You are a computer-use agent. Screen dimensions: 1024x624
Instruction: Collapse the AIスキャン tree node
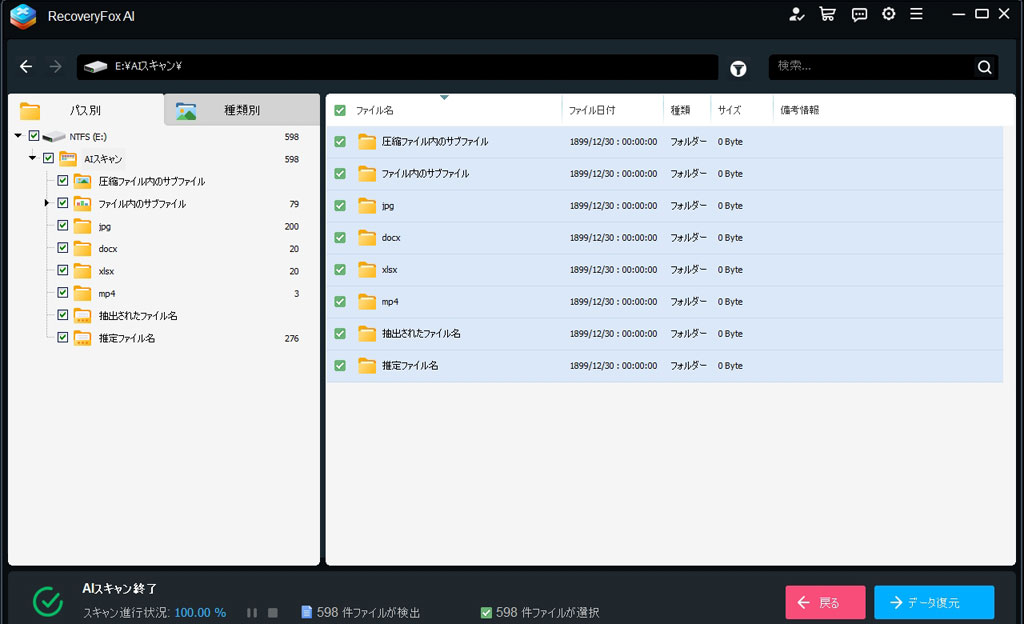pos(33,158)
